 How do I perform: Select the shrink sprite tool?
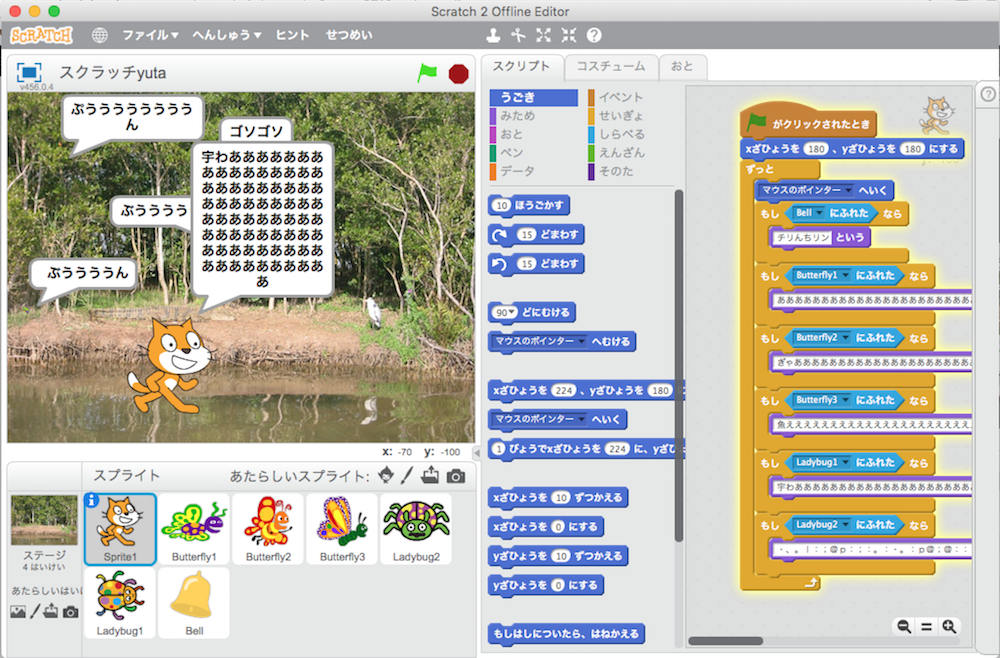[569, 35]
